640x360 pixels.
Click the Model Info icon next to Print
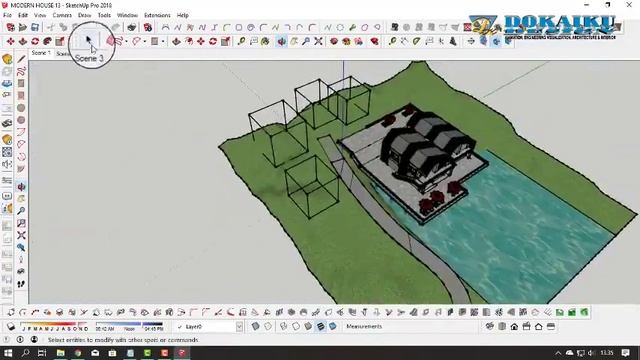148,27
